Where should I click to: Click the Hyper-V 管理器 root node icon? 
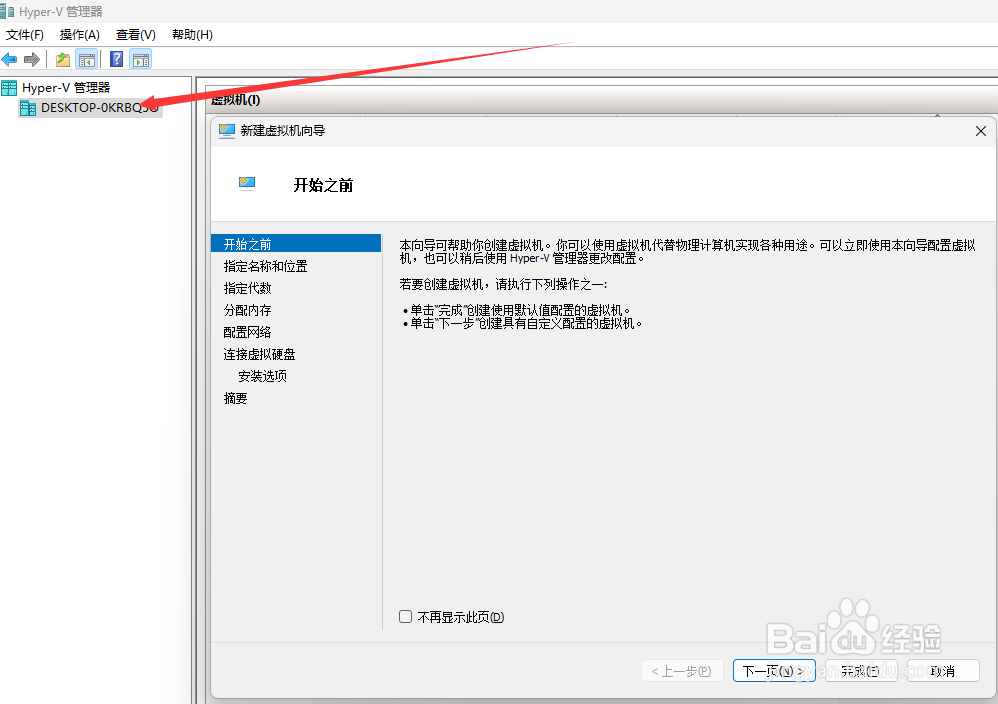pyautogui.click(x=9, y=88)
